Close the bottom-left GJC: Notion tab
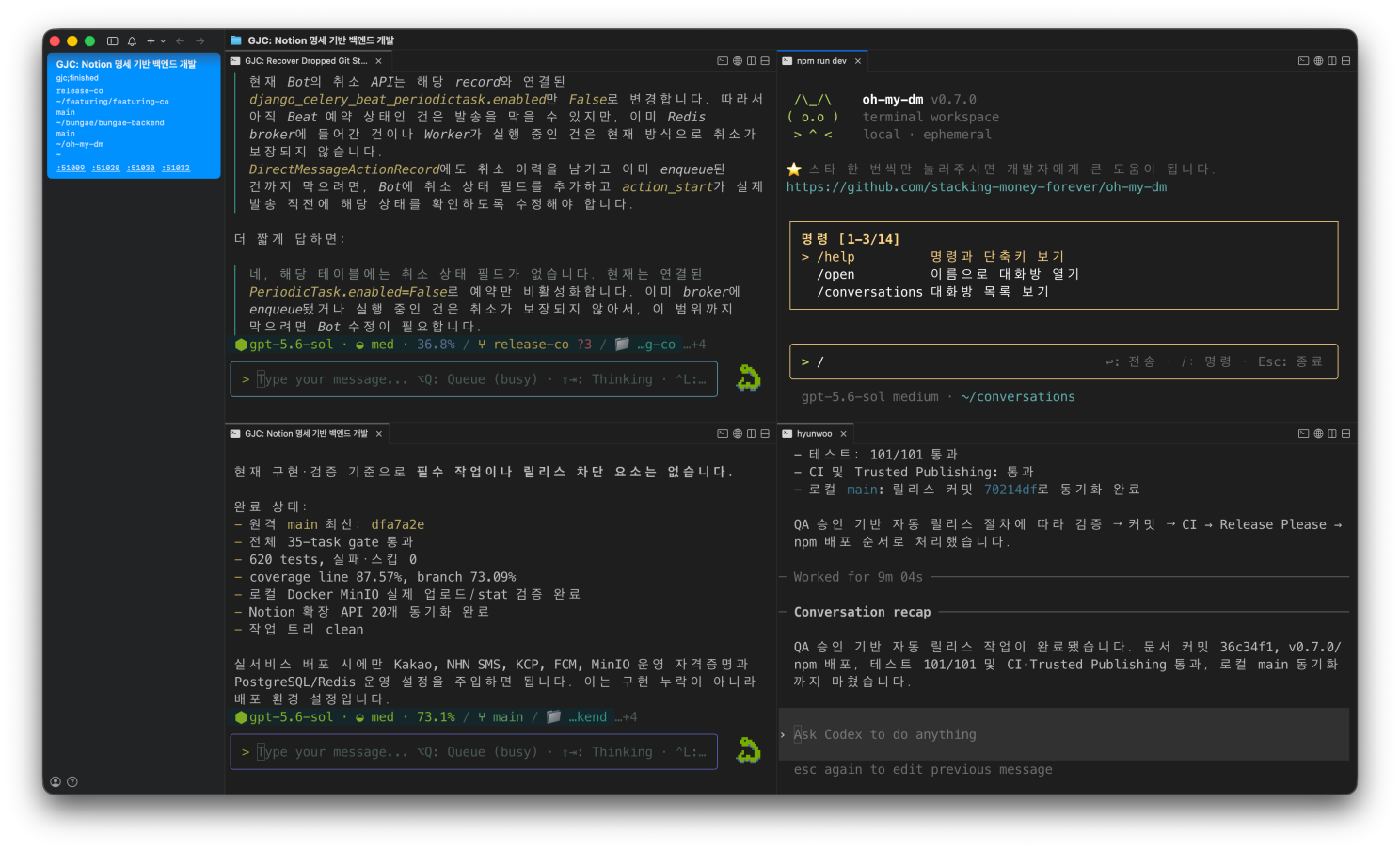The height and width of the screenshot is (851, 1400). point(379,434)
